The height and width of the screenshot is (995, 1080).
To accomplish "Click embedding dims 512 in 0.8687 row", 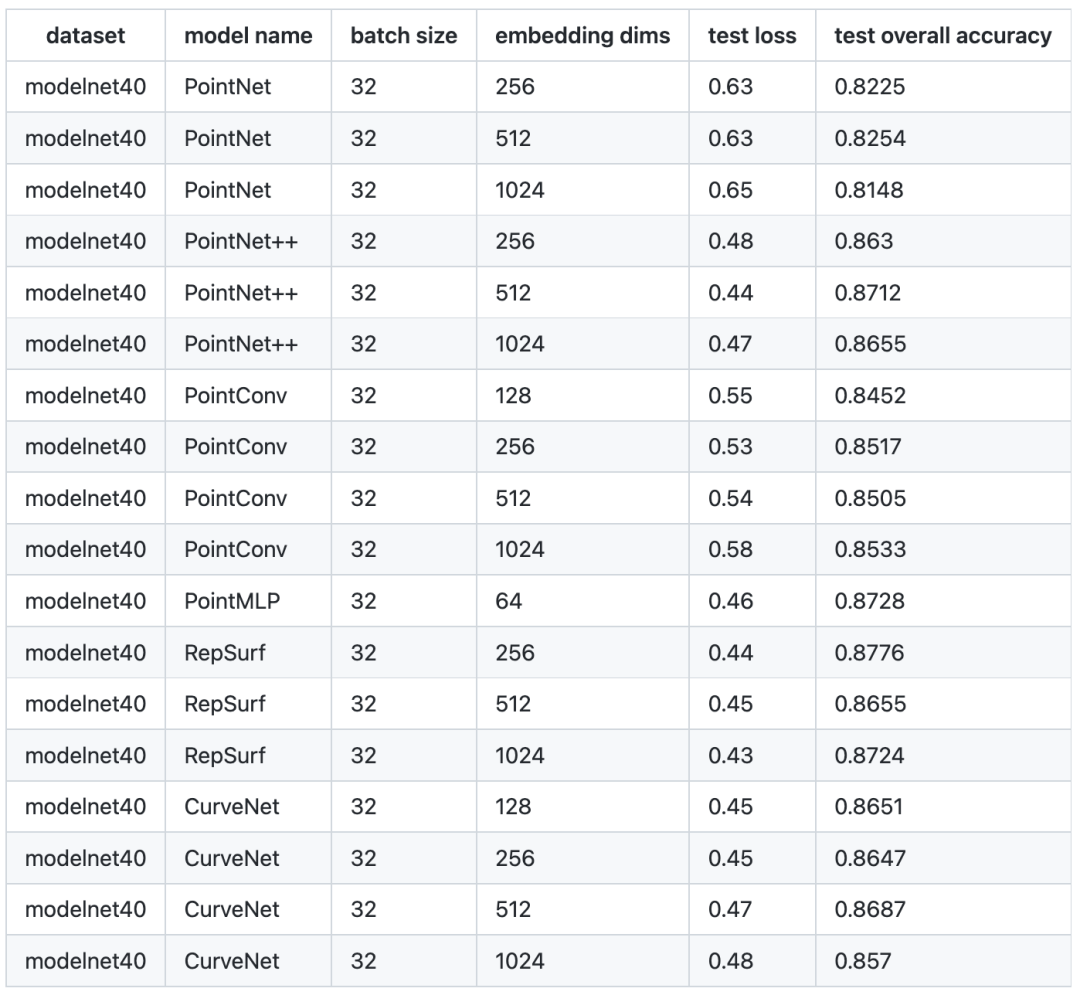I will [x=513, y=909].
